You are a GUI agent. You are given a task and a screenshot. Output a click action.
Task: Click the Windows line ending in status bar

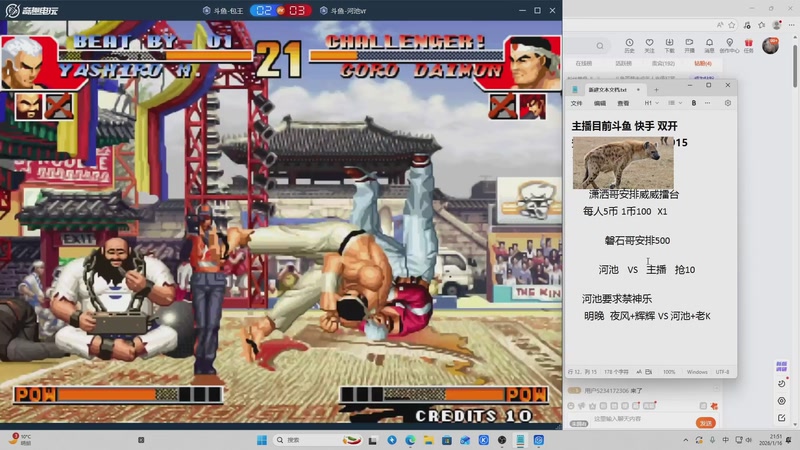point(697,372)
